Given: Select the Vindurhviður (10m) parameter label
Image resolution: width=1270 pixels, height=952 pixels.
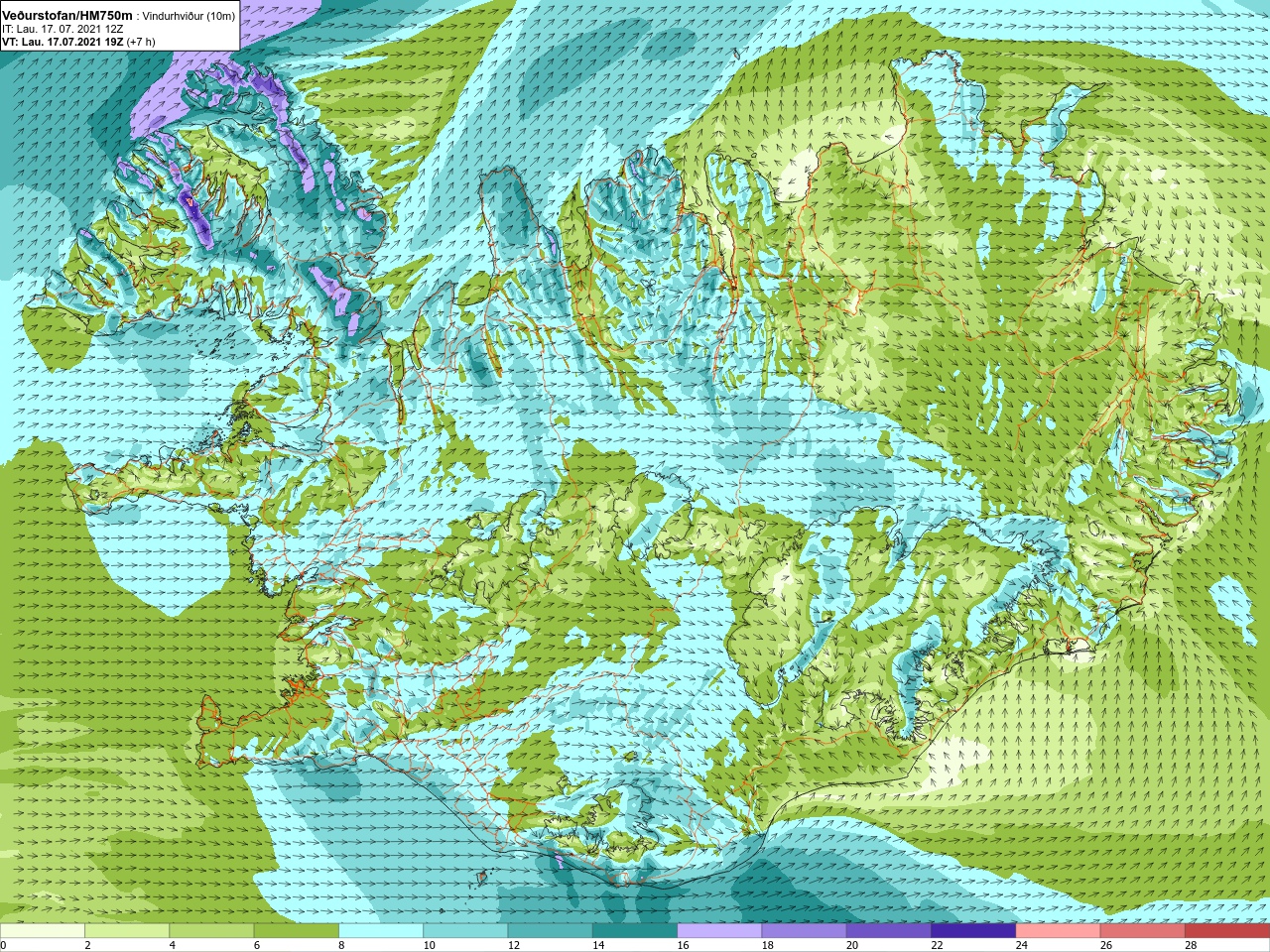Looking at the screenshot, I should pos(189,16).
